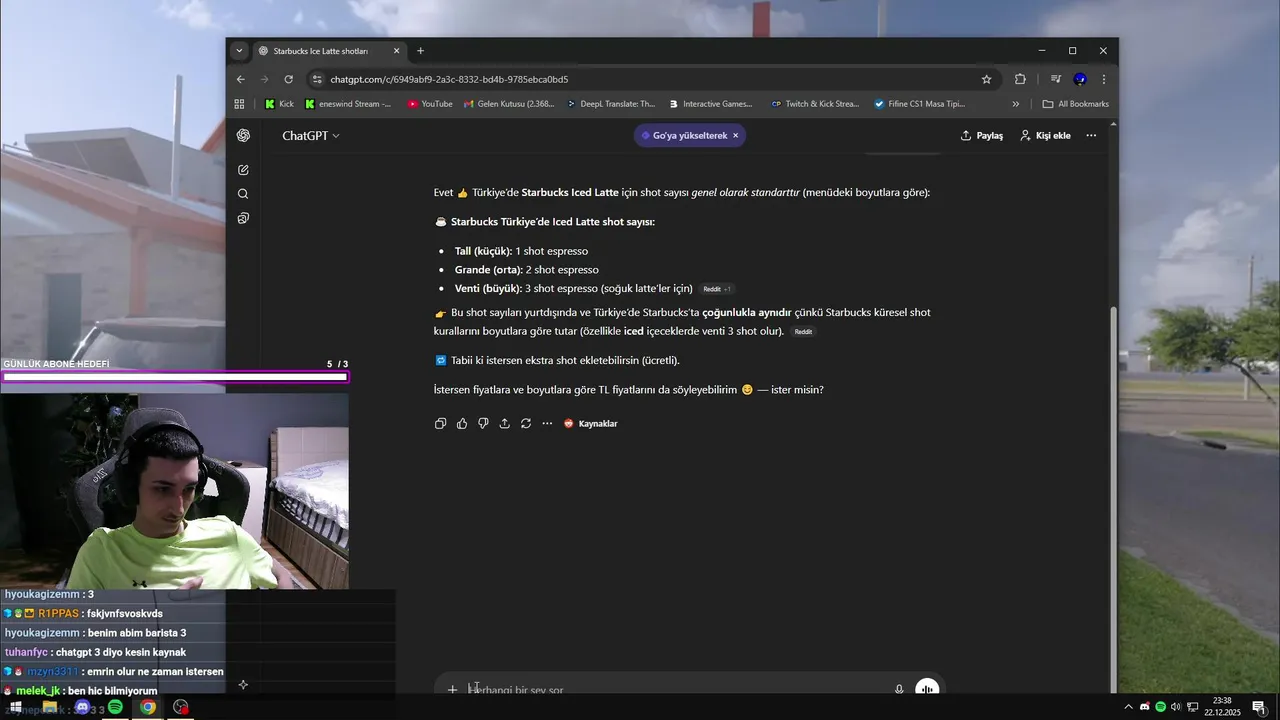
Task: Open the Kick bookmark
Action: click(x=279, y=104)
